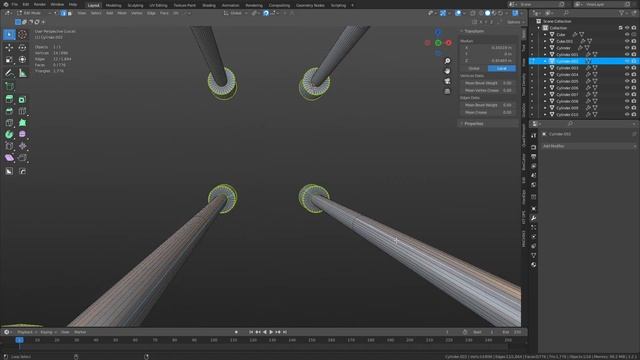Jump to timeline start button
Image resolution: width=640 pixels, height=360 pixels.
tap(251, 332)
